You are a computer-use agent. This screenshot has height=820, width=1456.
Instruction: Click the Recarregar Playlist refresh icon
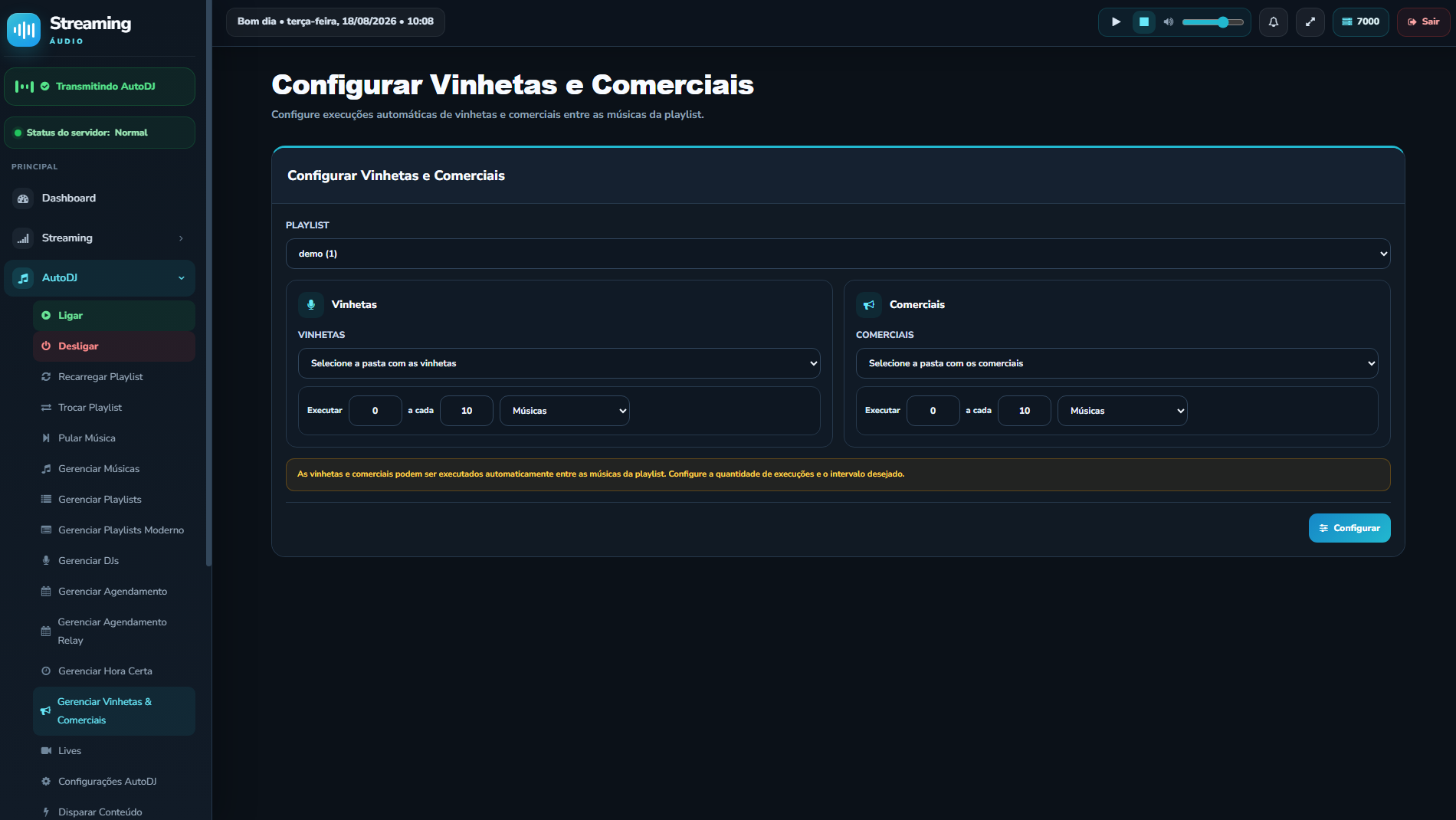[46, 377]
